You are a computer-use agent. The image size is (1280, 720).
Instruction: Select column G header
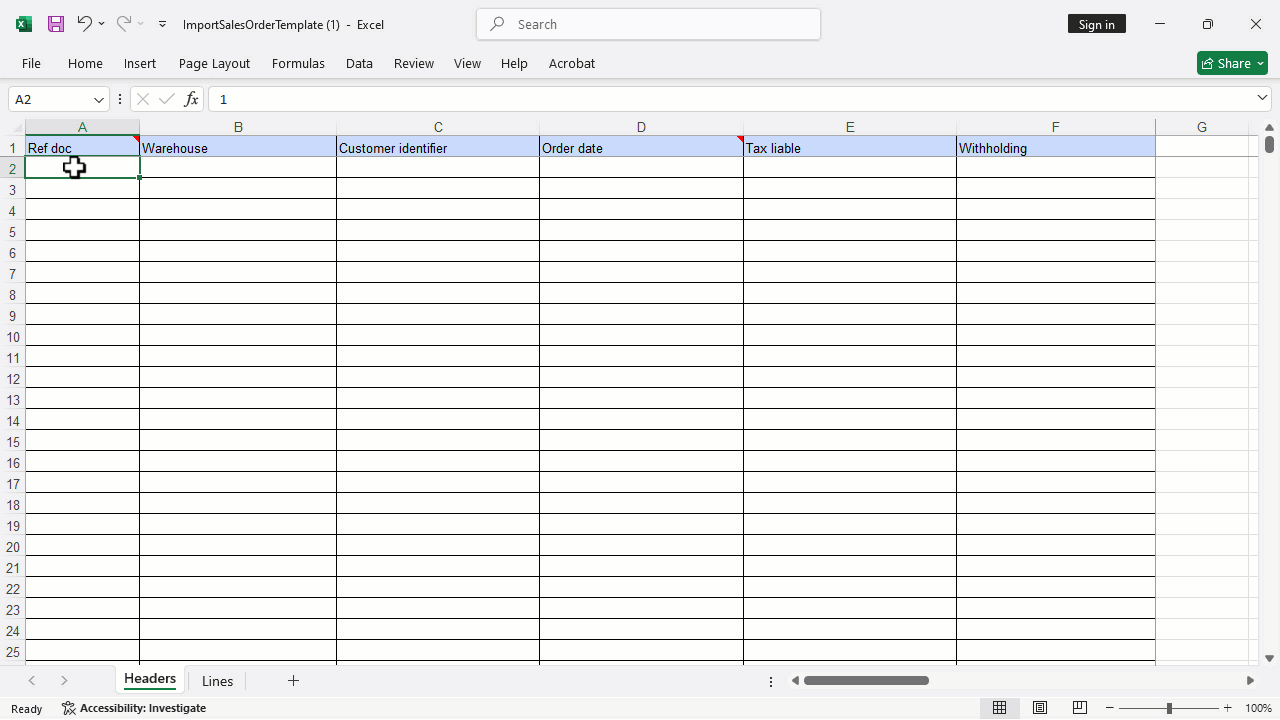pyautogui.click(x=1202, y=127)
